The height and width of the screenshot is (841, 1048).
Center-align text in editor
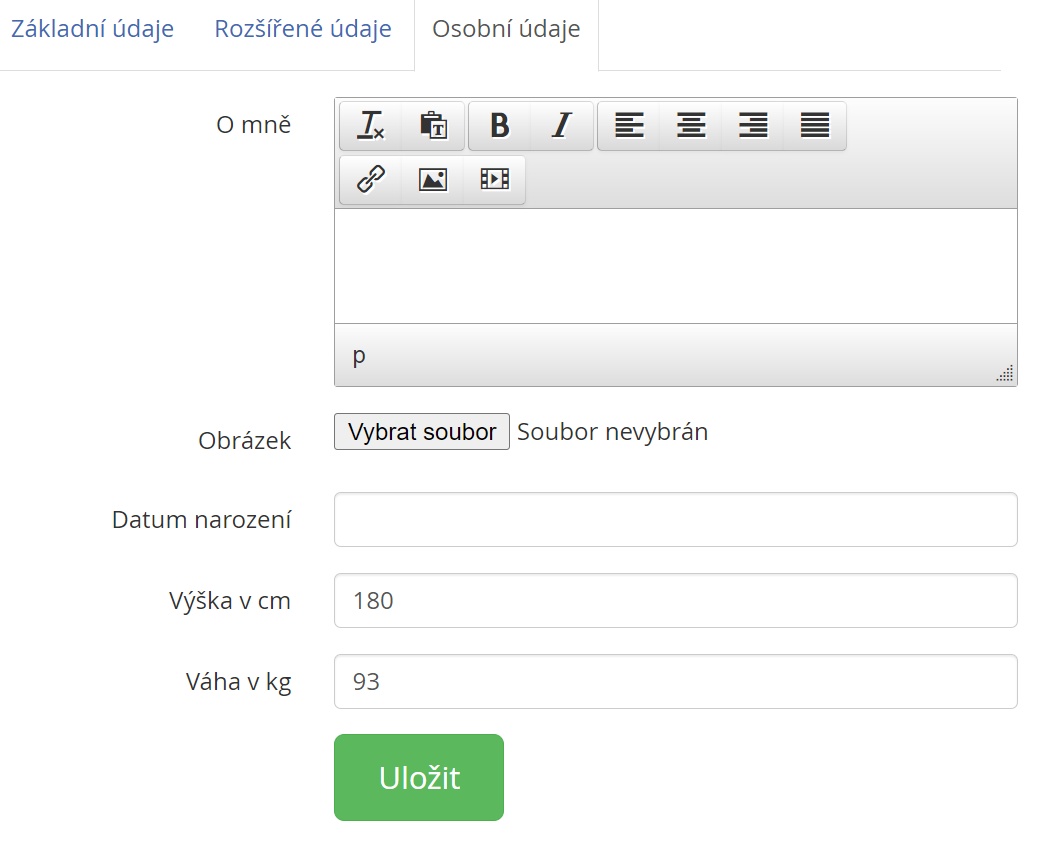tap(691, 126)
